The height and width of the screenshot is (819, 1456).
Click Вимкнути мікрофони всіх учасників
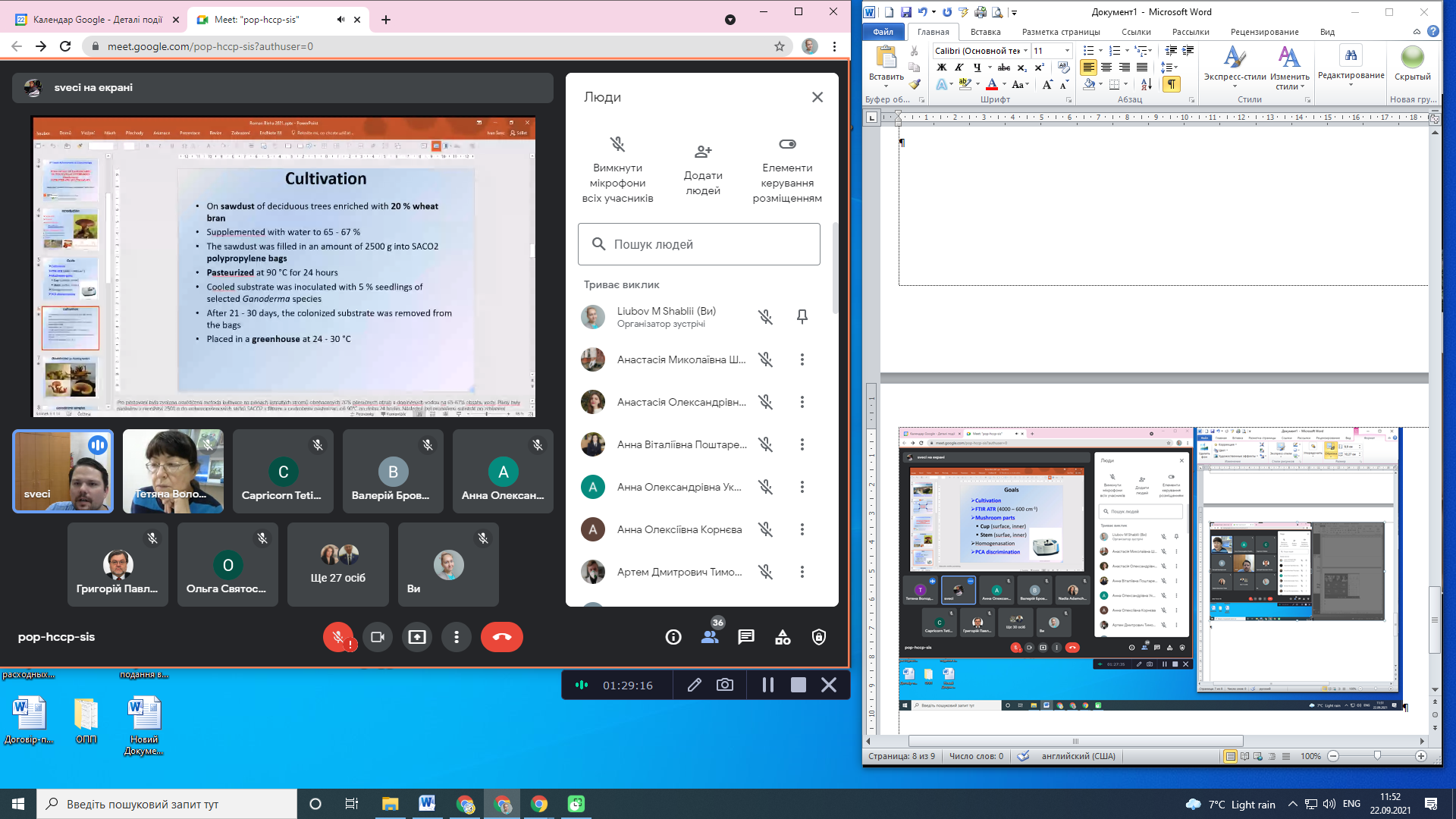(x=617, y=170)
